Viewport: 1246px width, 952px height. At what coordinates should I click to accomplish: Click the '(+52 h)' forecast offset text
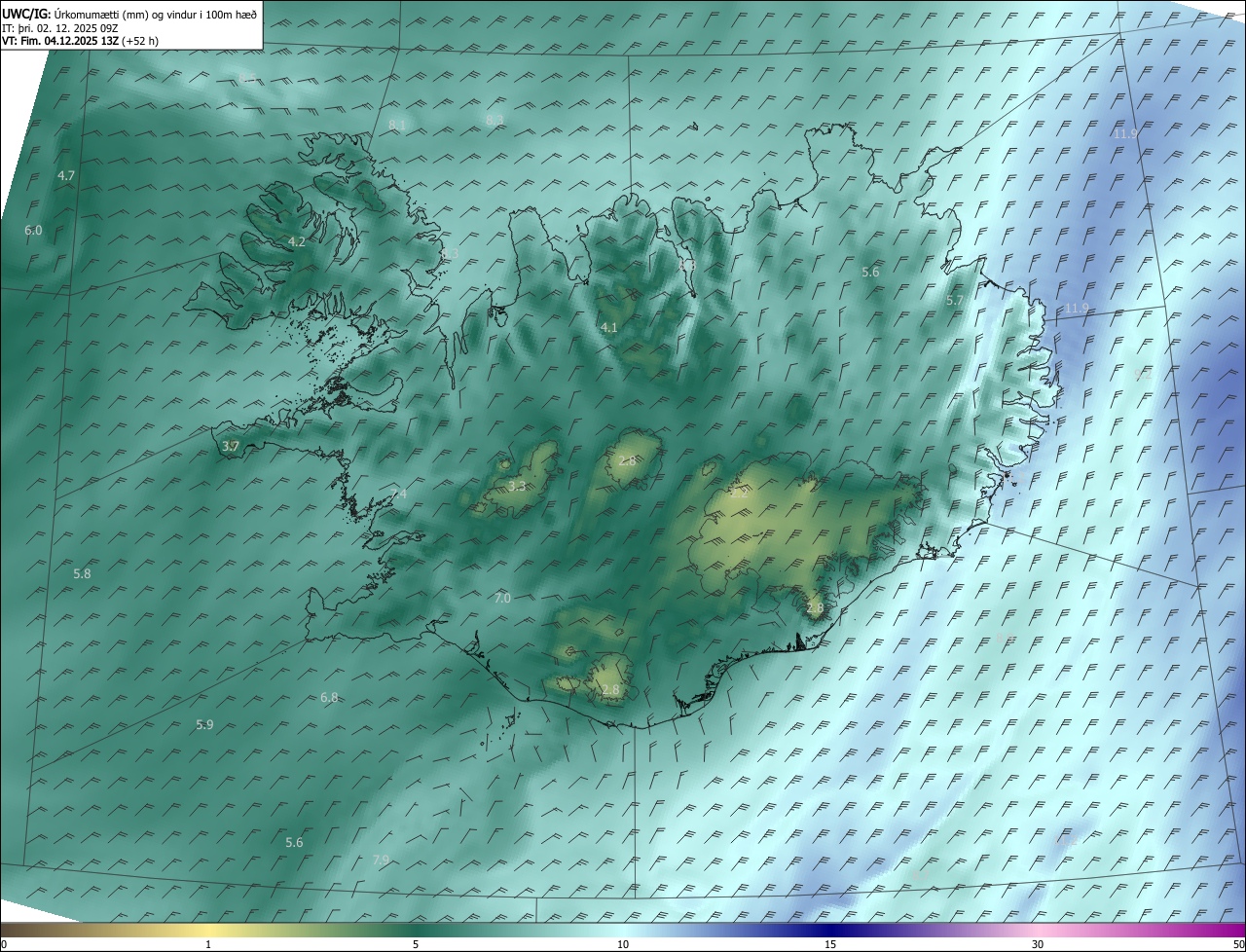coord(141,42)
